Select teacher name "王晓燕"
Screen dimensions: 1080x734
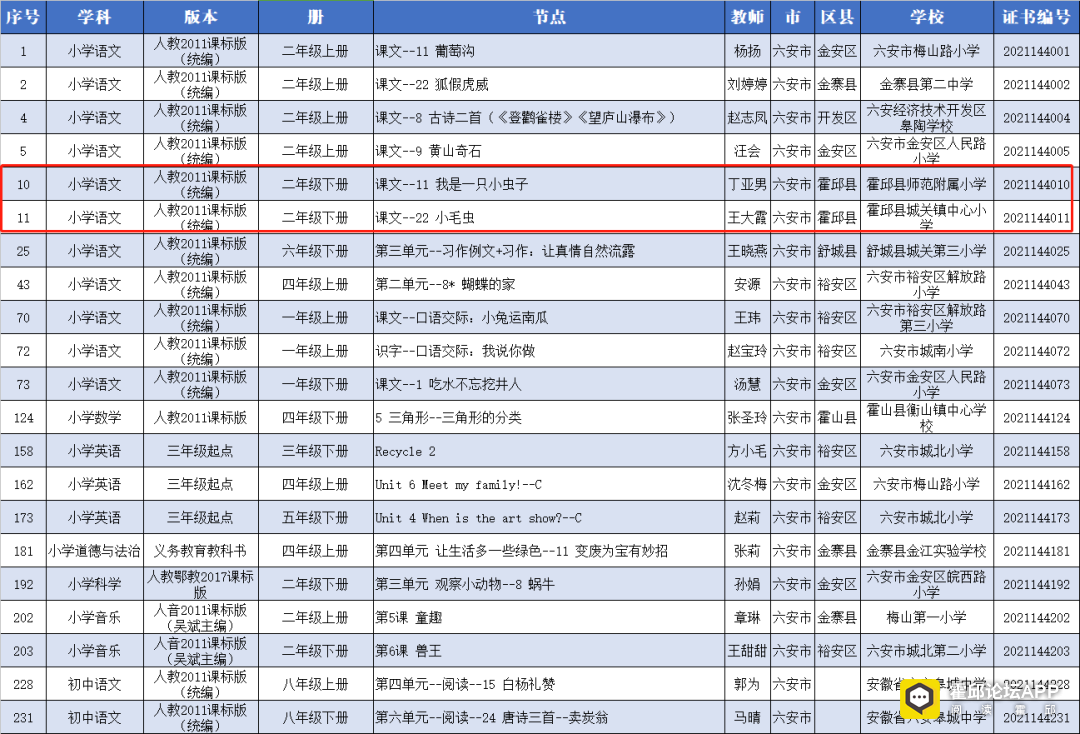click(x=747, y=251)
